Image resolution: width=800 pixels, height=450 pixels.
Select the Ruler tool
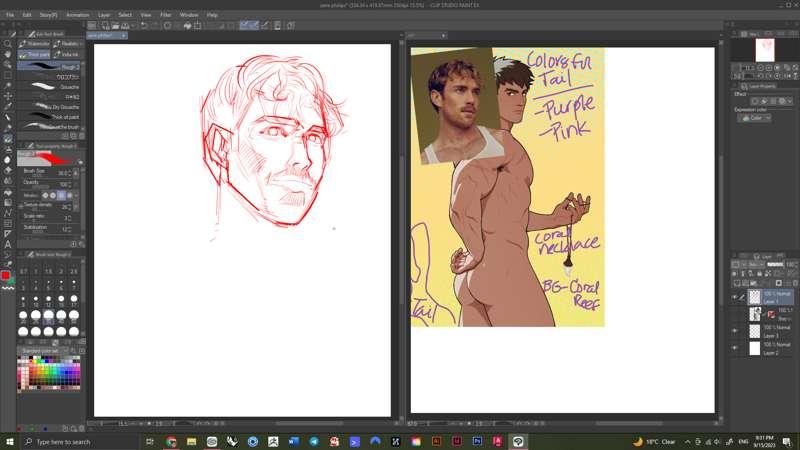coord(8,234)
